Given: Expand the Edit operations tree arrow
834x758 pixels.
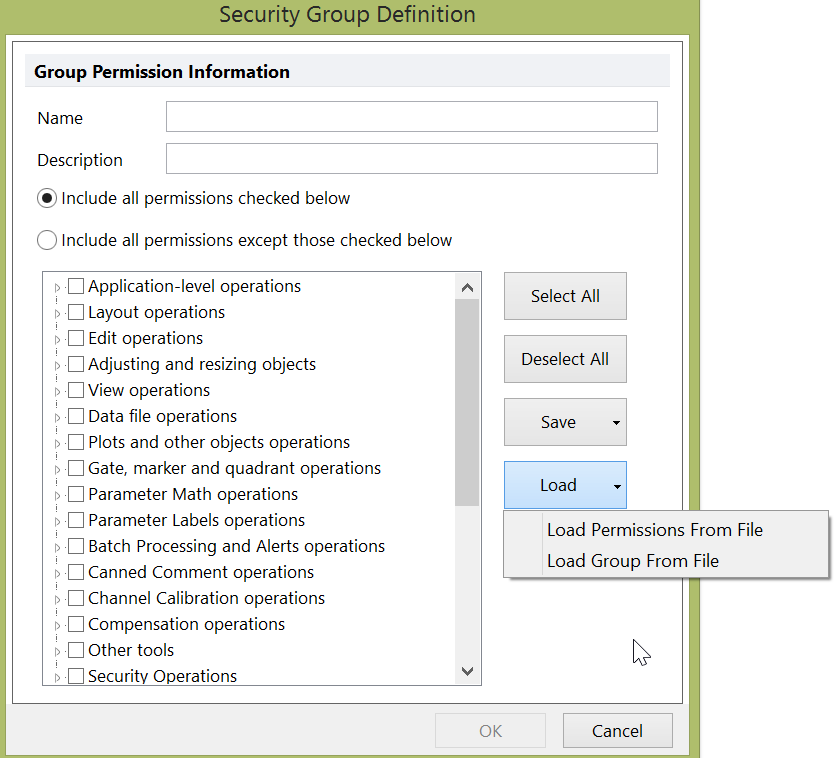Looking at the screenshot, I should pos(57,340).
